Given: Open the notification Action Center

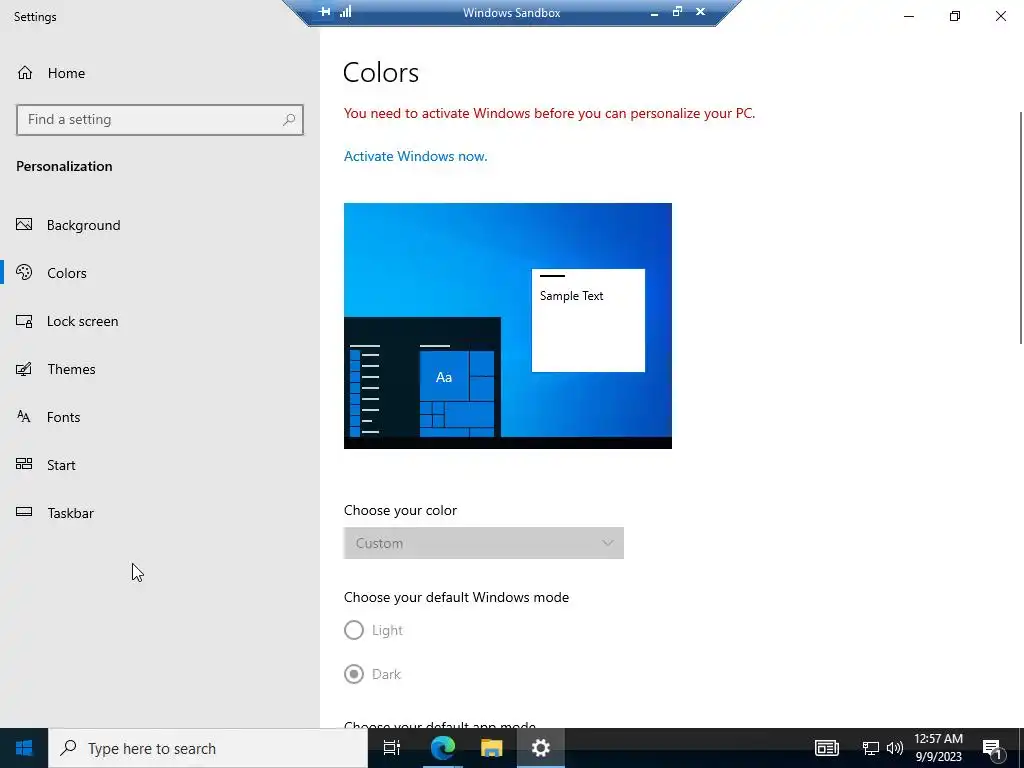Looking at the screenshot, I should coord(992,749).
